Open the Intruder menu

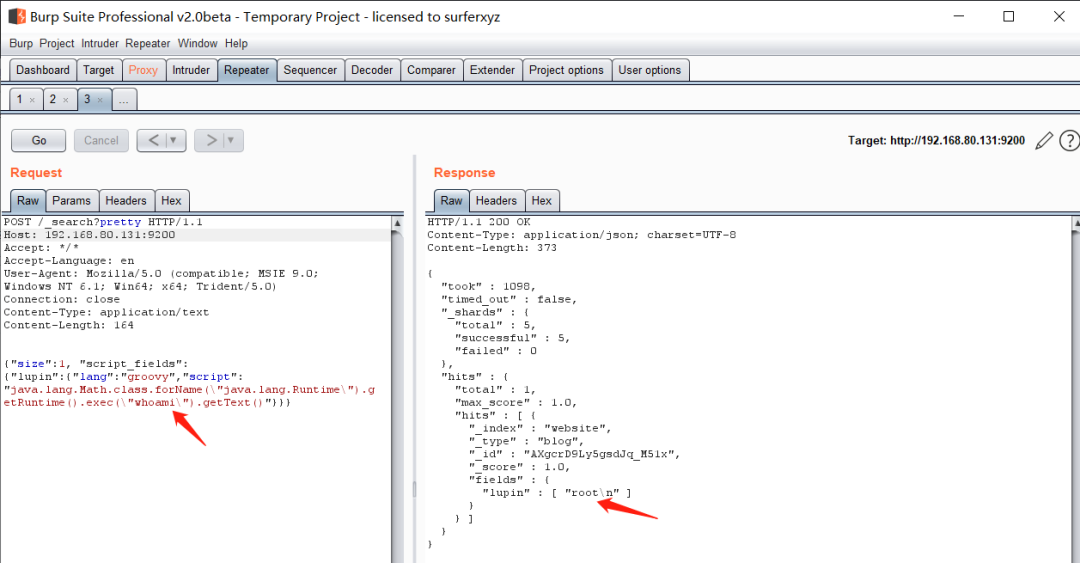(x=100, y=43)
